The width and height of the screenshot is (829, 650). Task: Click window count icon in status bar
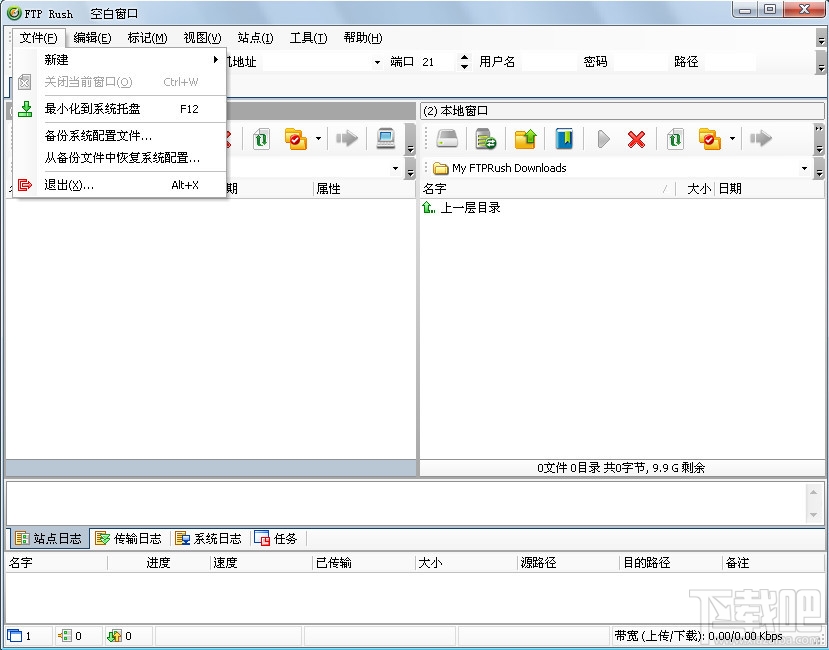pyautogui.click(x=15, y=636)
